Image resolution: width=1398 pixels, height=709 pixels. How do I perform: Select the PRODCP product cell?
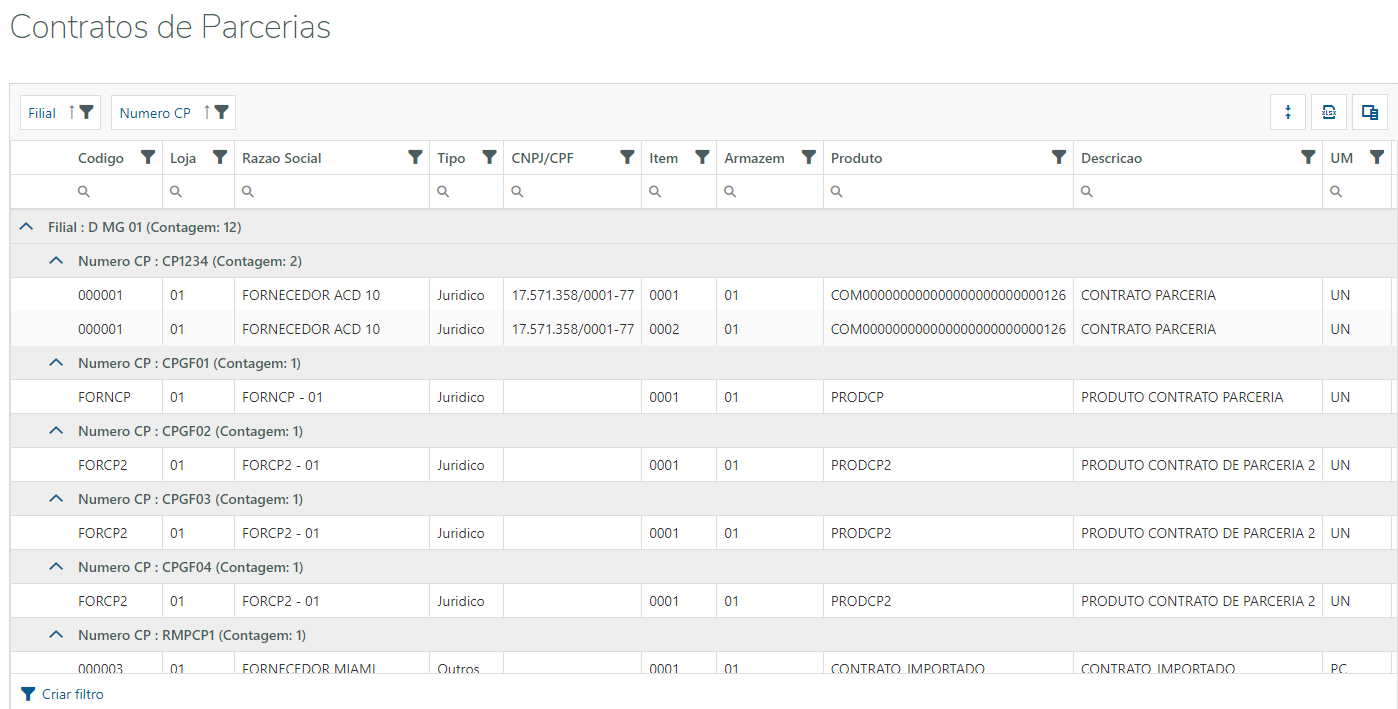[x=948, y=397]
